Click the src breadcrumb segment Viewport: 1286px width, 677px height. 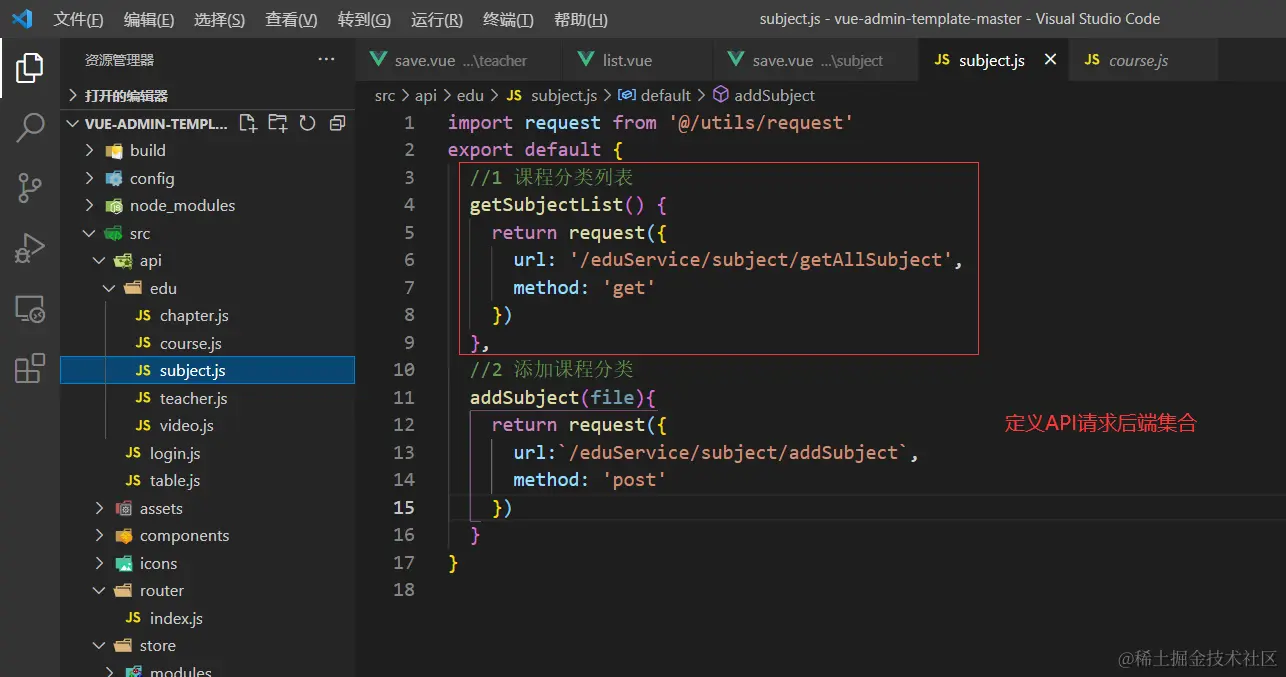tap(385, 95)
